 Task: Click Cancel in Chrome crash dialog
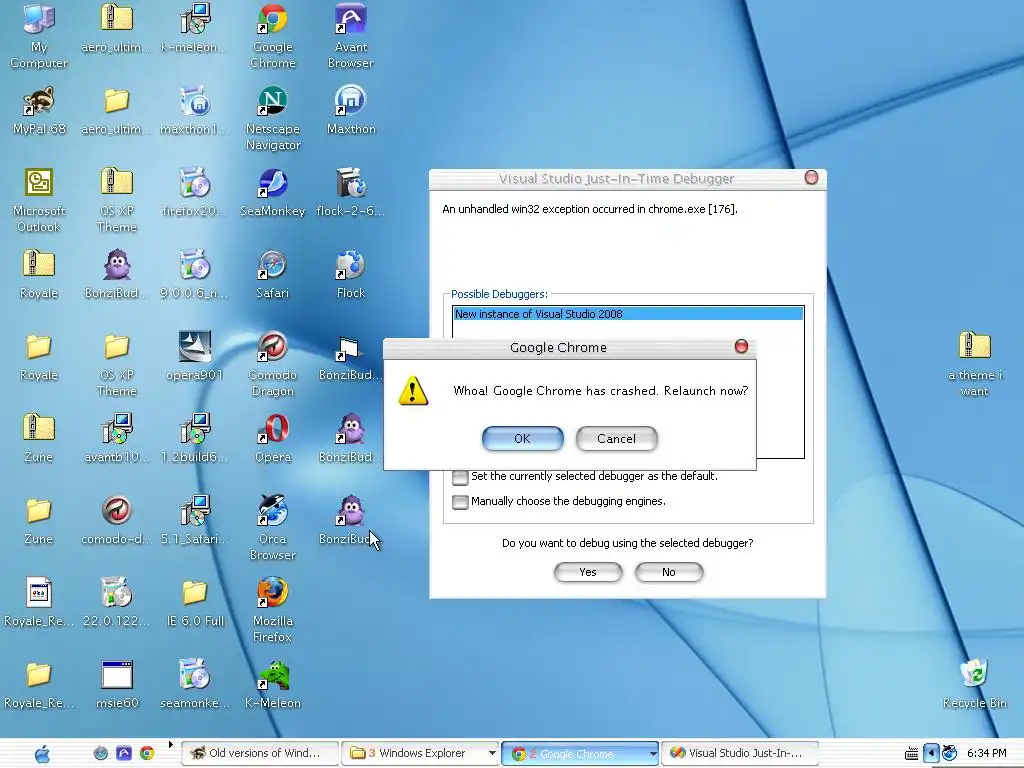(616, 439)
